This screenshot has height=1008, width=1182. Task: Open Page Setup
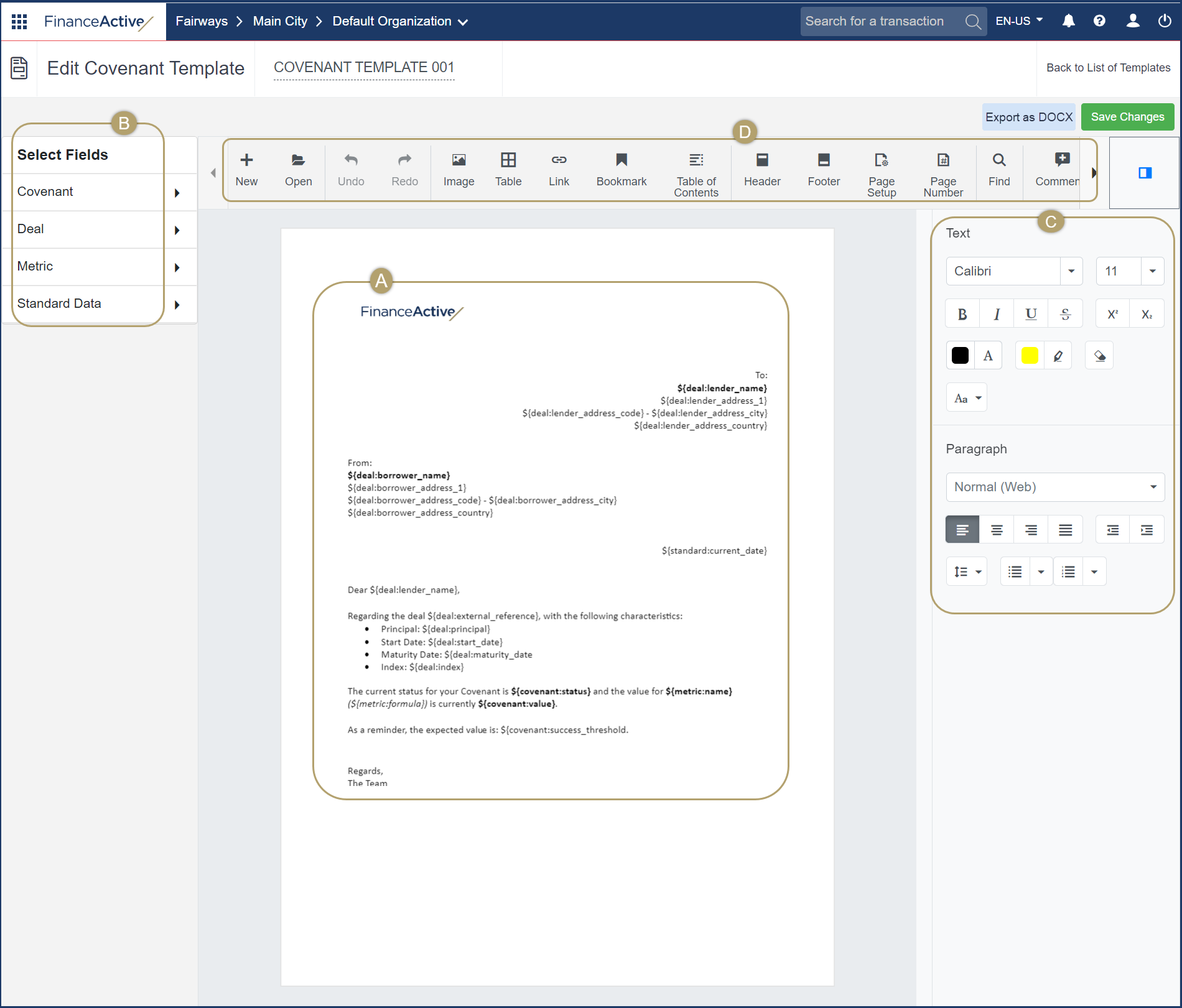coord(882,173)
